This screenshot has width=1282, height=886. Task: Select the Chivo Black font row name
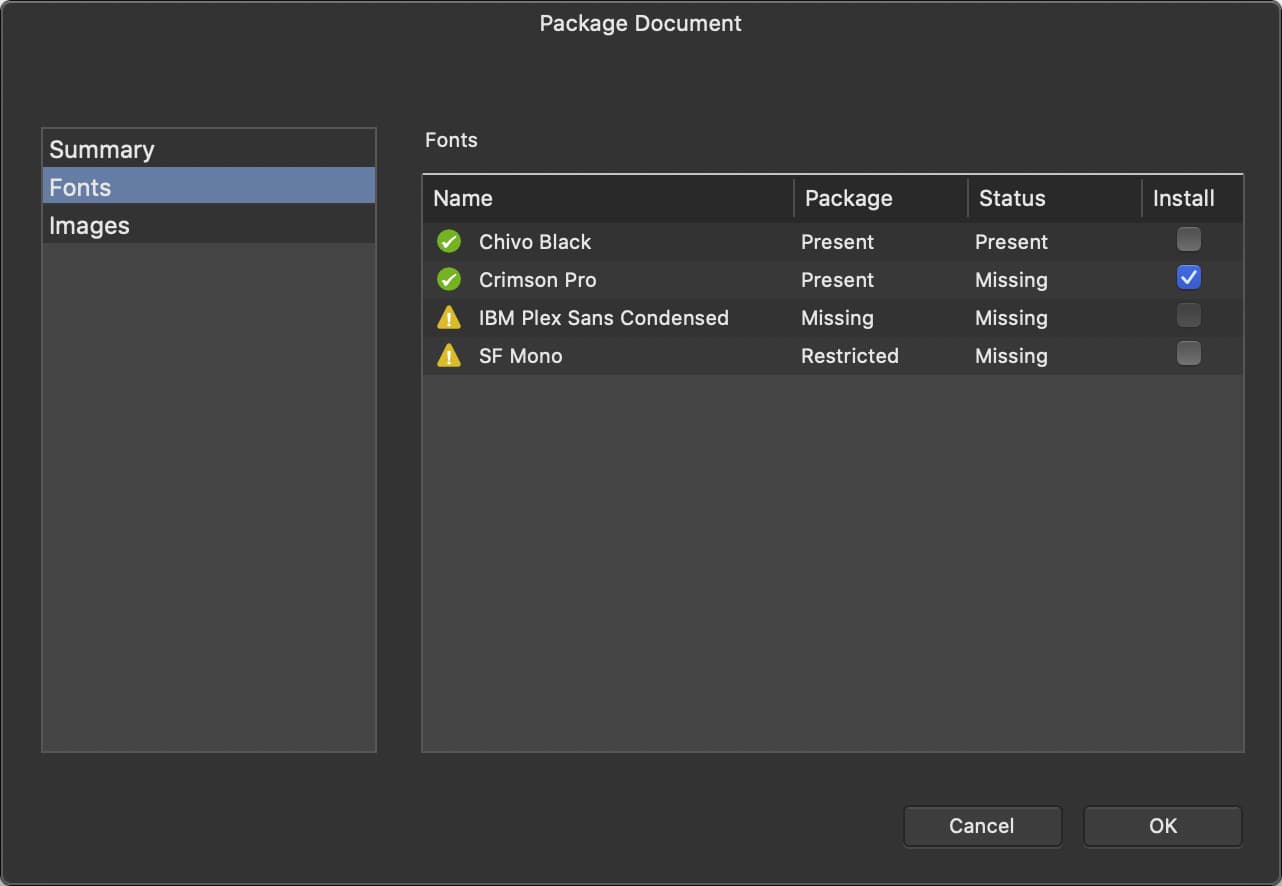tap(535, 242)
